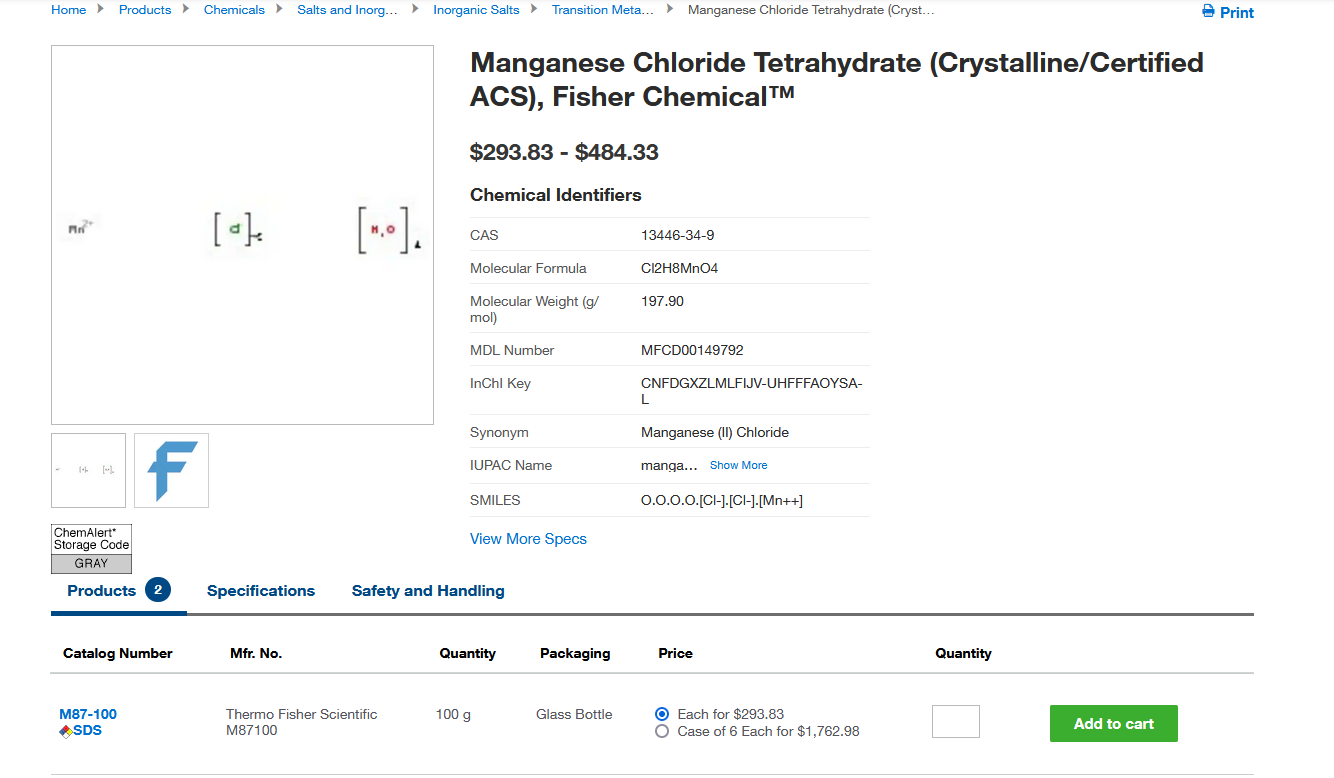This screenshot has height=778, width=1334.
Task: Switch to Safety and Handling tab
Action: click(x=428, y=591)
